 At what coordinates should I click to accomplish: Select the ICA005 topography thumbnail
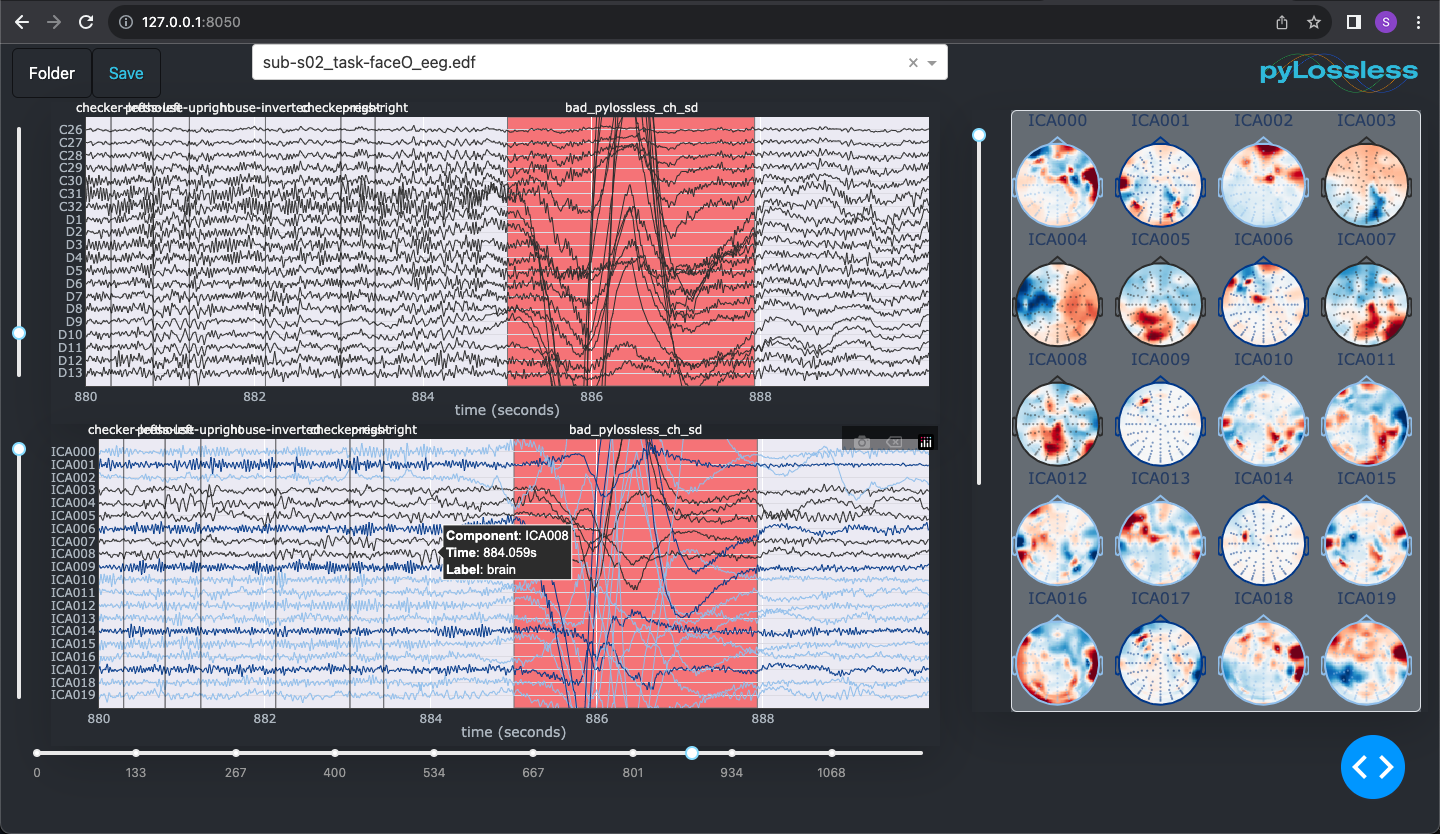click(x=1160, y=304)
